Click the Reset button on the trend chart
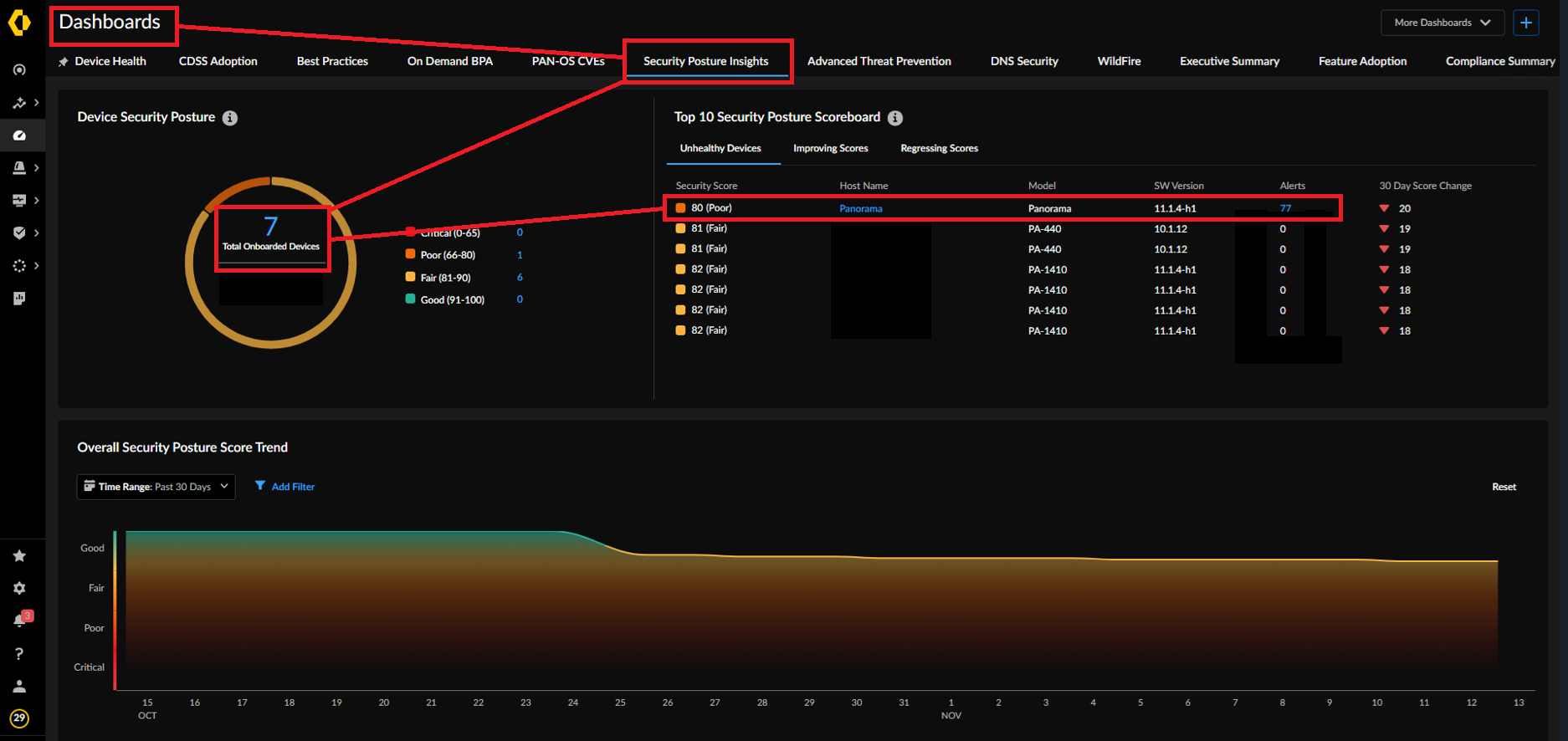The image size is (1568, 741). coord(1504,487)
